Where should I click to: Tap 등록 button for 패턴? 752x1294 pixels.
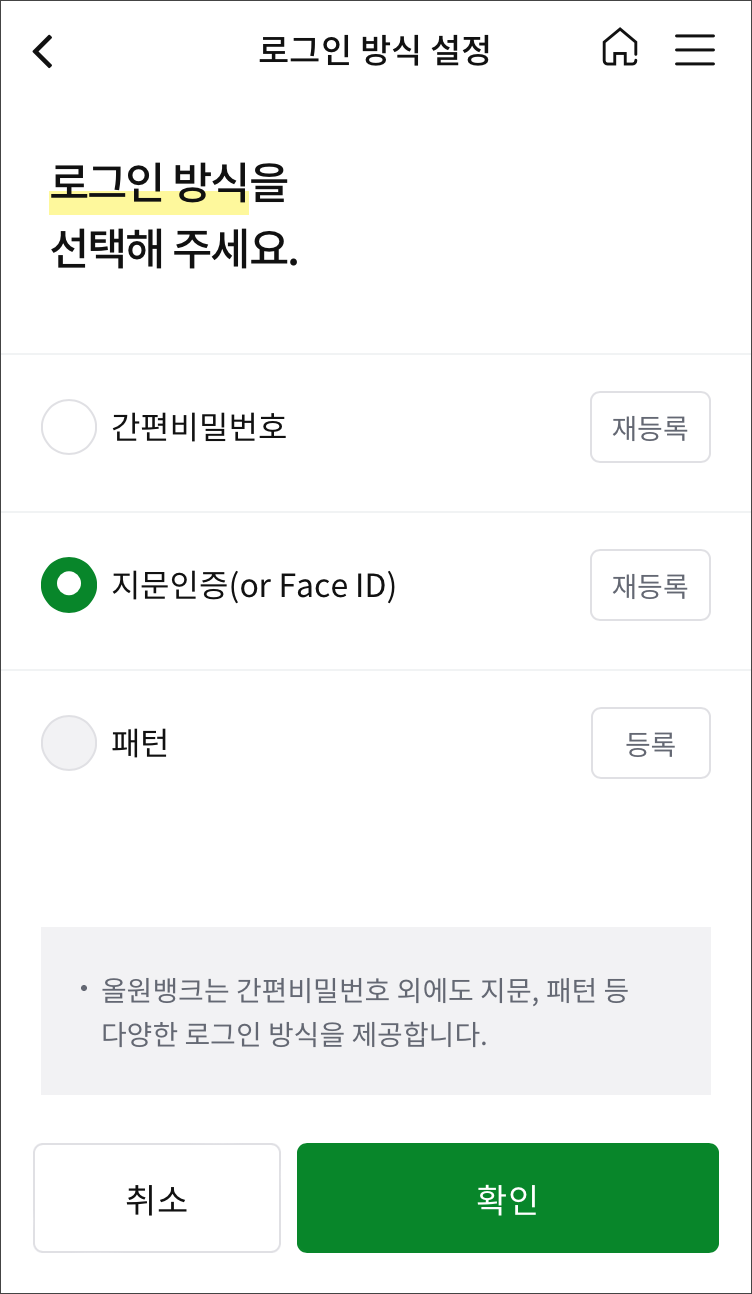(x=651, y=743)
